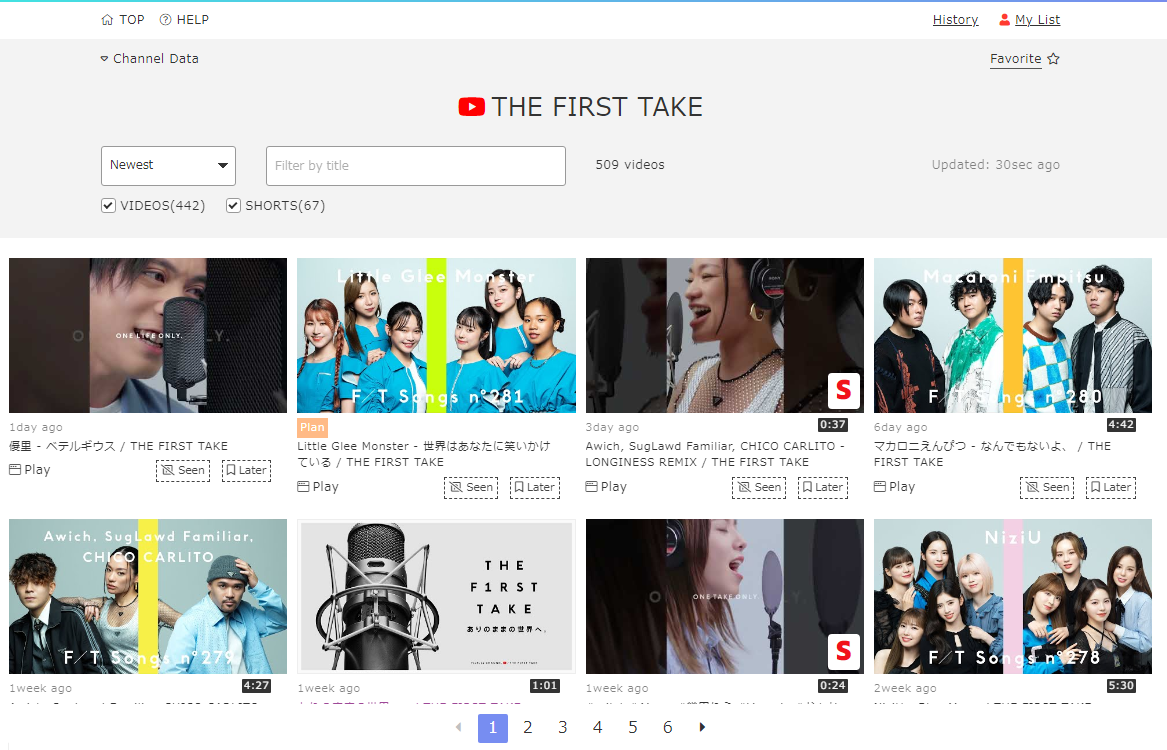Go to page 4
1167x750 pixels.
click(x=598, y=728)
